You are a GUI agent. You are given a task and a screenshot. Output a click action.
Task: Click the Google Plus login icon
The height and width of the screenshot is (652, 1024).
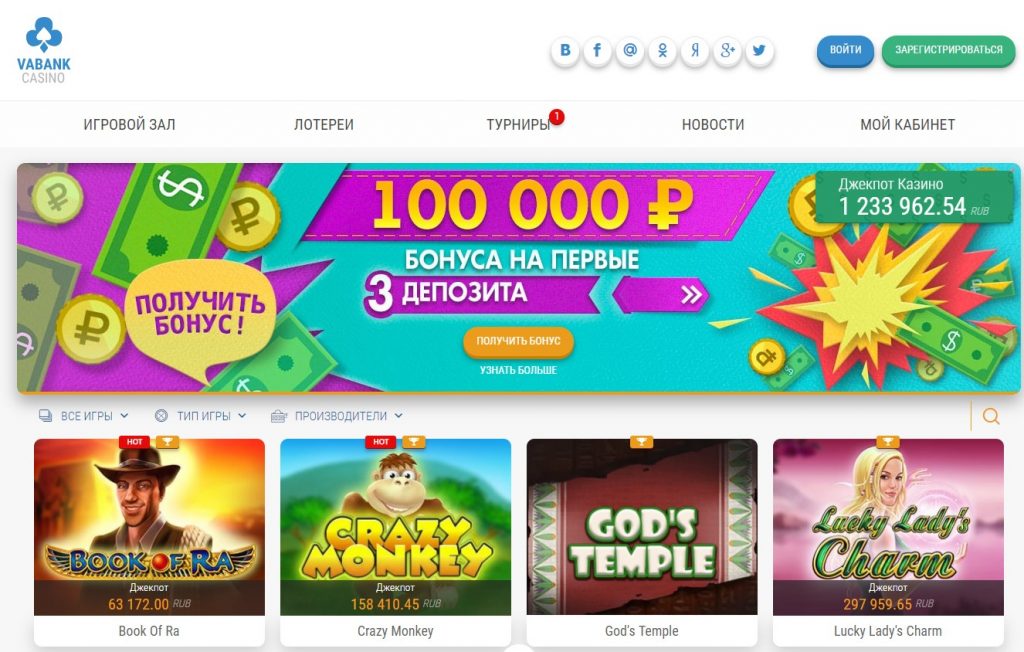point(727,50)
